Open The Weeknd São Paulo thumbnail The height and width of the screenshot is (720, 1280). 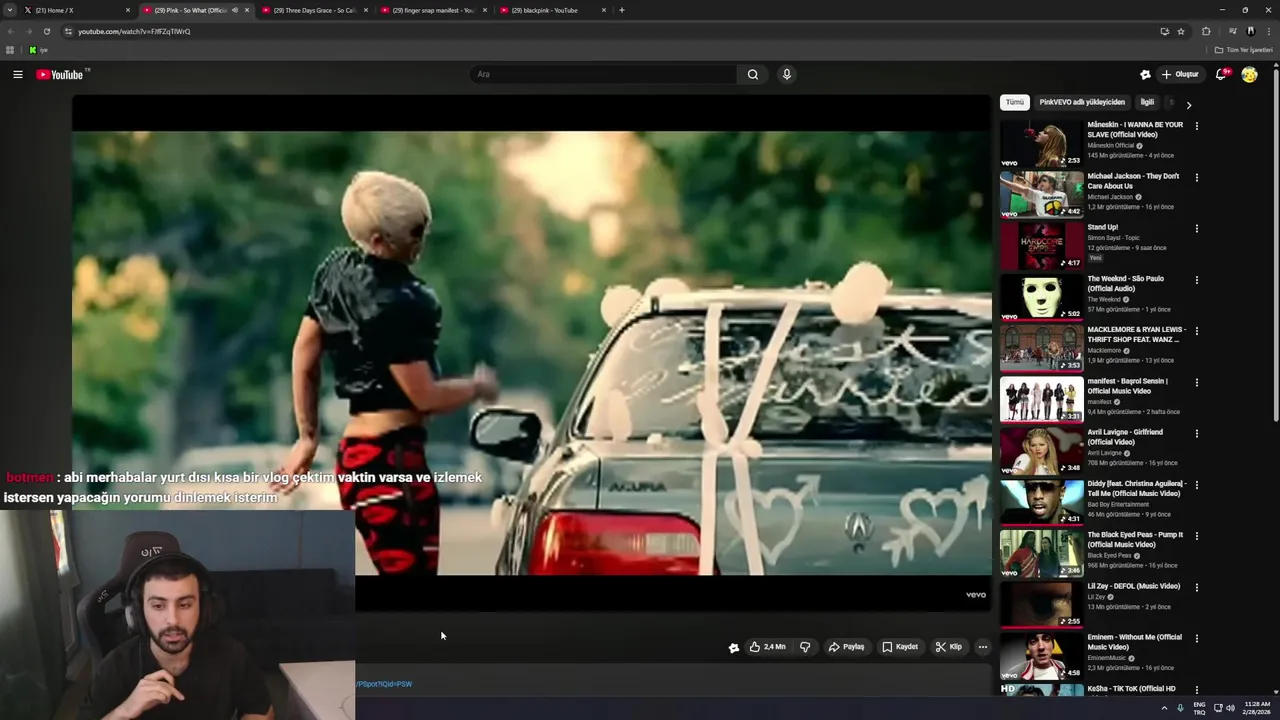click(x=1041, y=297)
